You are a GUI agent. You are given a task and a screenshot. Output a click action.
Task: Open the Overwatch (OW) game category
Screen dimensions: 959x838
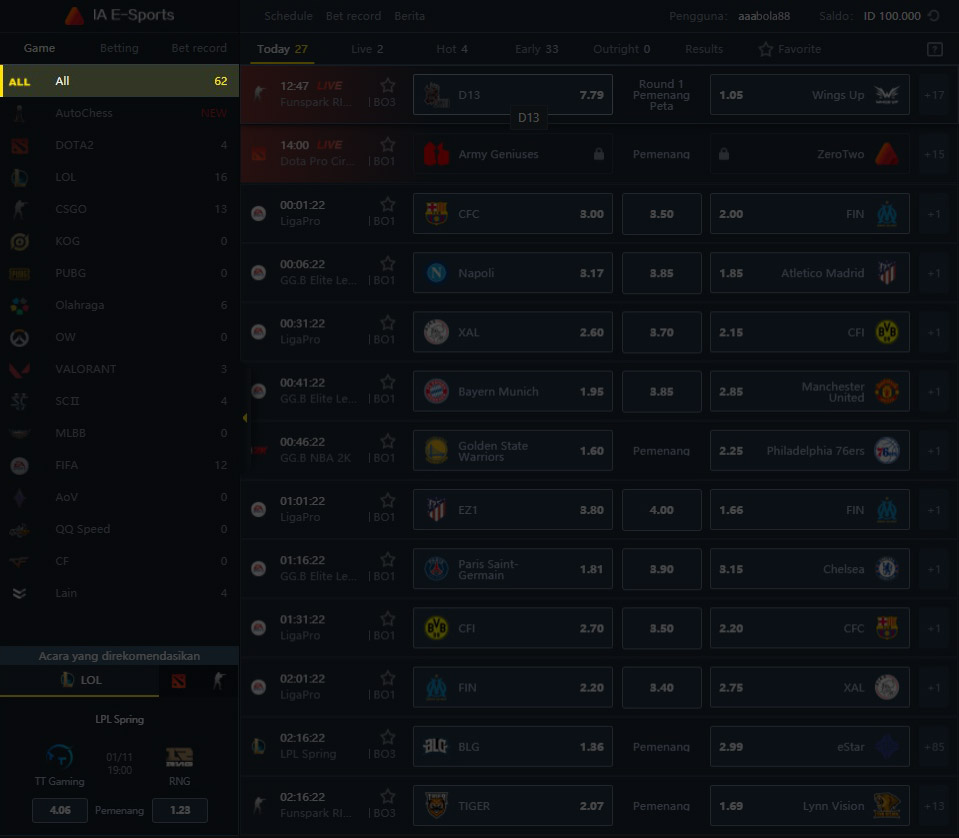point(65,337)
